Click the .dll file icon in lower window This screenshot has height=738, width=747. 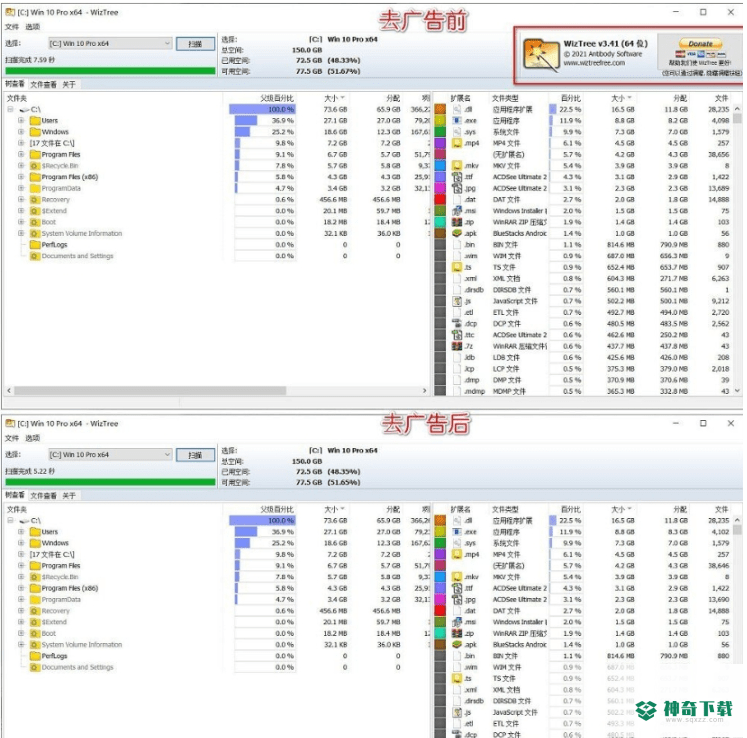coord(457,521)
